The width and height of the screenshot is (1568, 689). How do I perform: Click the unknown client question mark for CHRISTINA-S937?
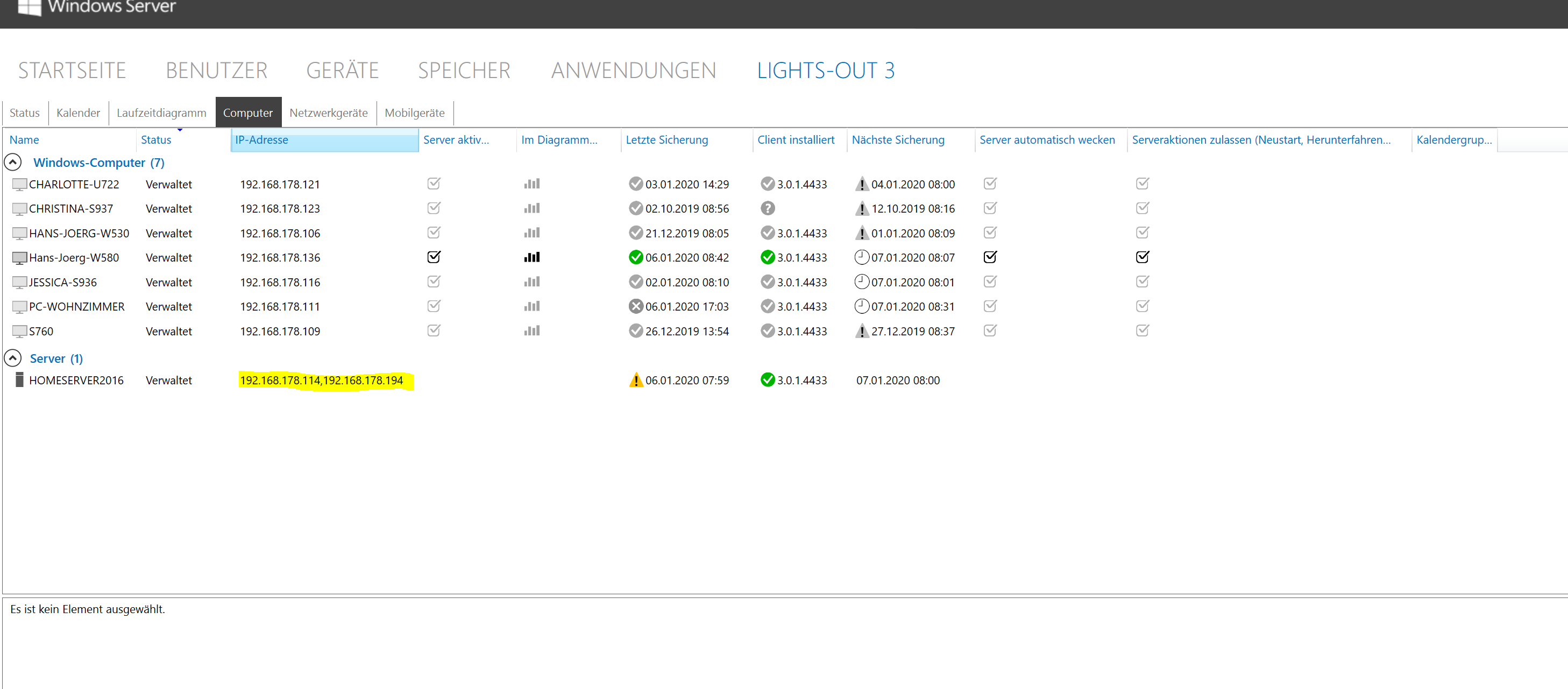point(768,208)
